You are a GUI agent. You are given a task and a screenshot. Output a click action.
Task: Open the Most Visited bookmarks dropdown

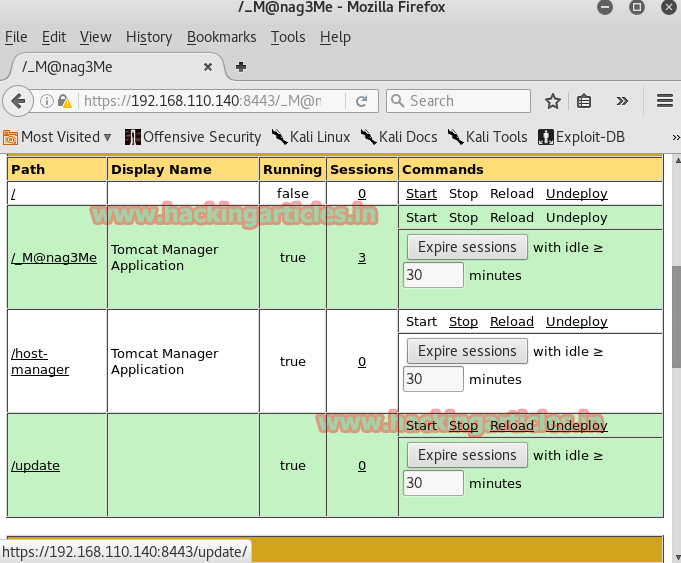coord(57,137)
